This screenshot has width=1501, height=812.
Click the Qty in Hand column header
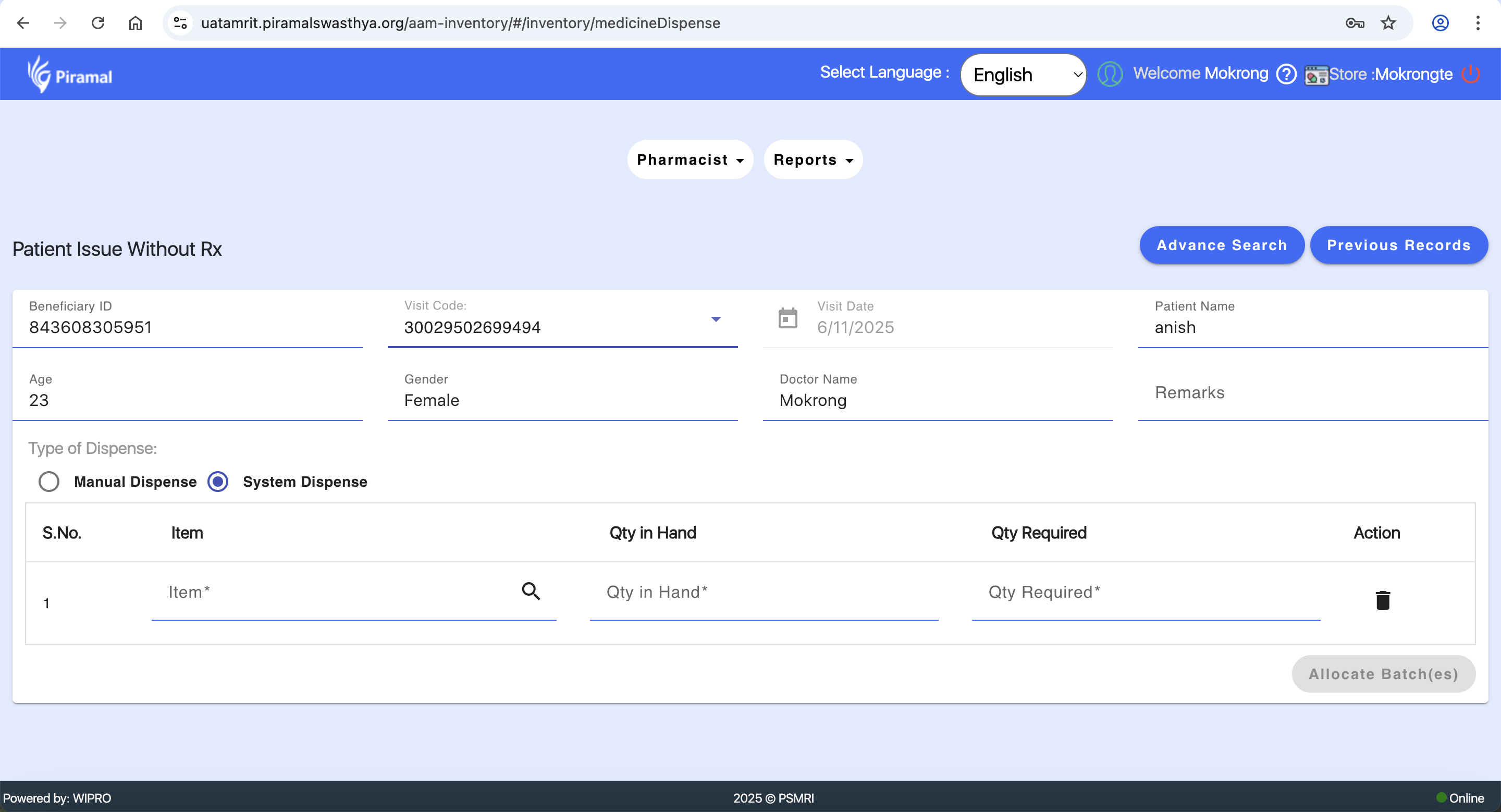(653, 533)
